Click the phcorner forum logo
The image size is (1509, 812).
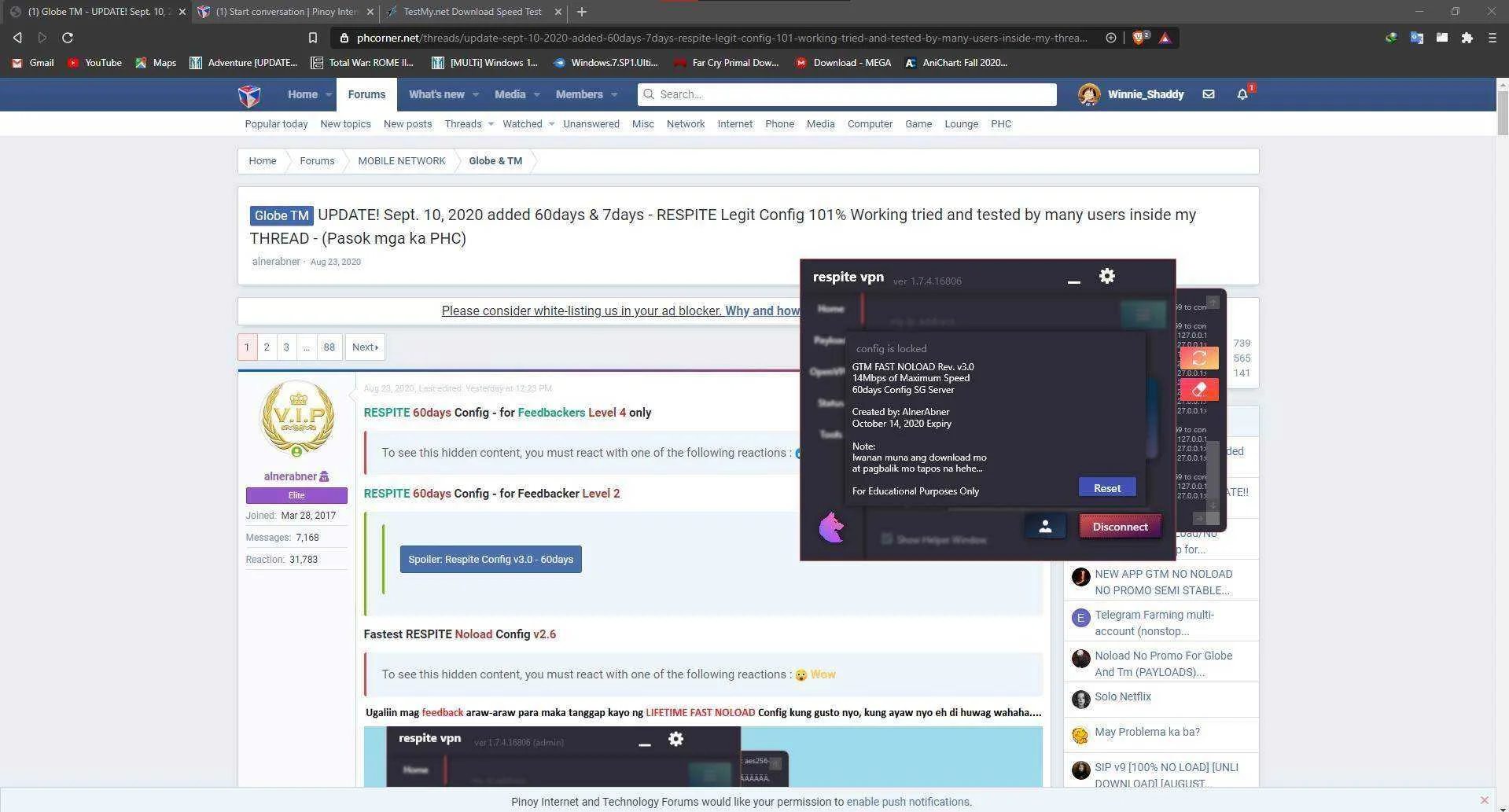point(249,96)
